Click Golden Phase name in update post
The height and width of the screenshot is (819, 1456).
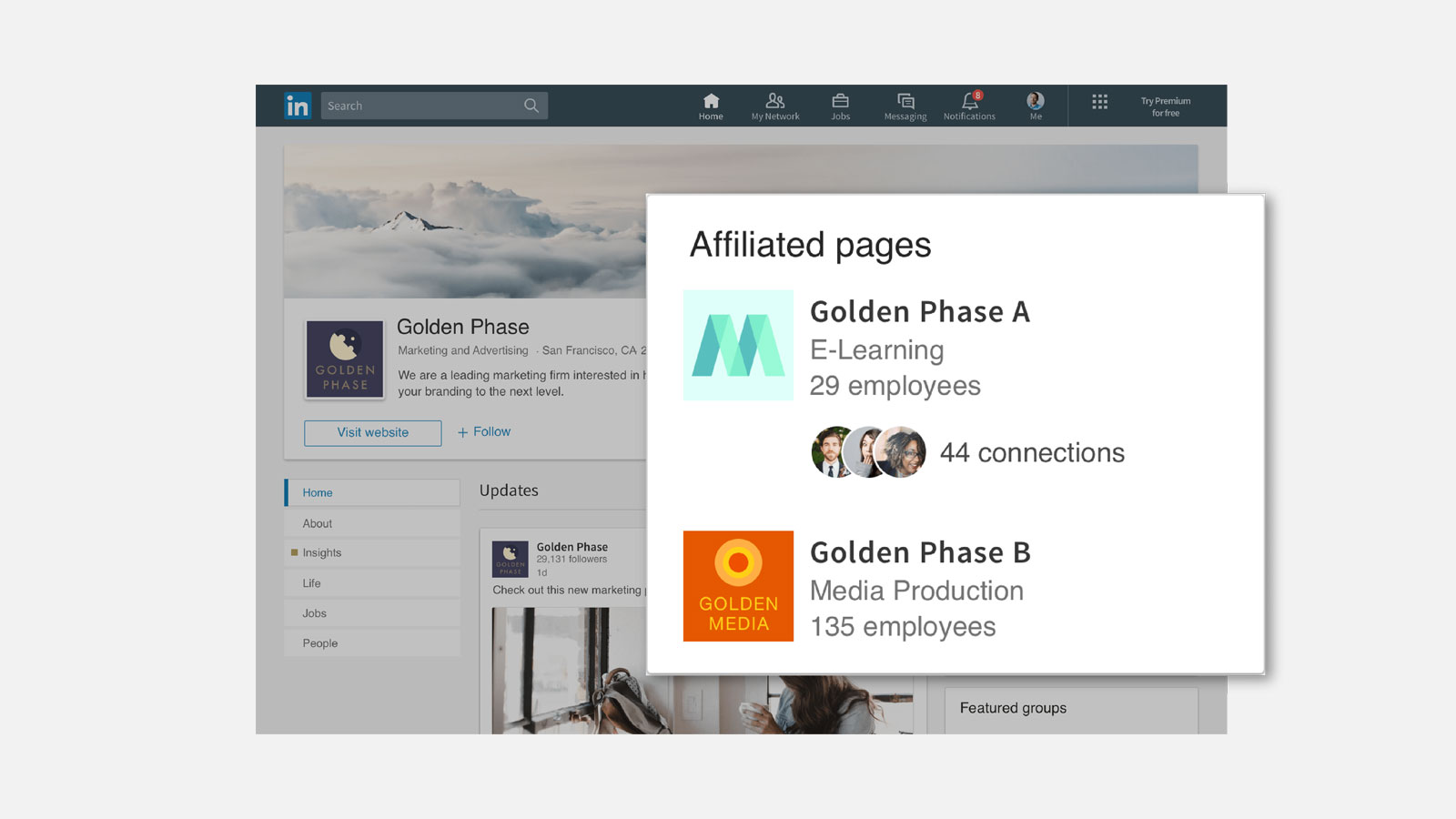(572, 547)
